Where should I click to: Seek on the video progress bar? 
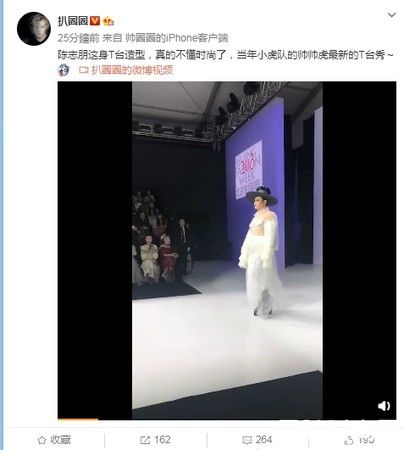(227, 419)
